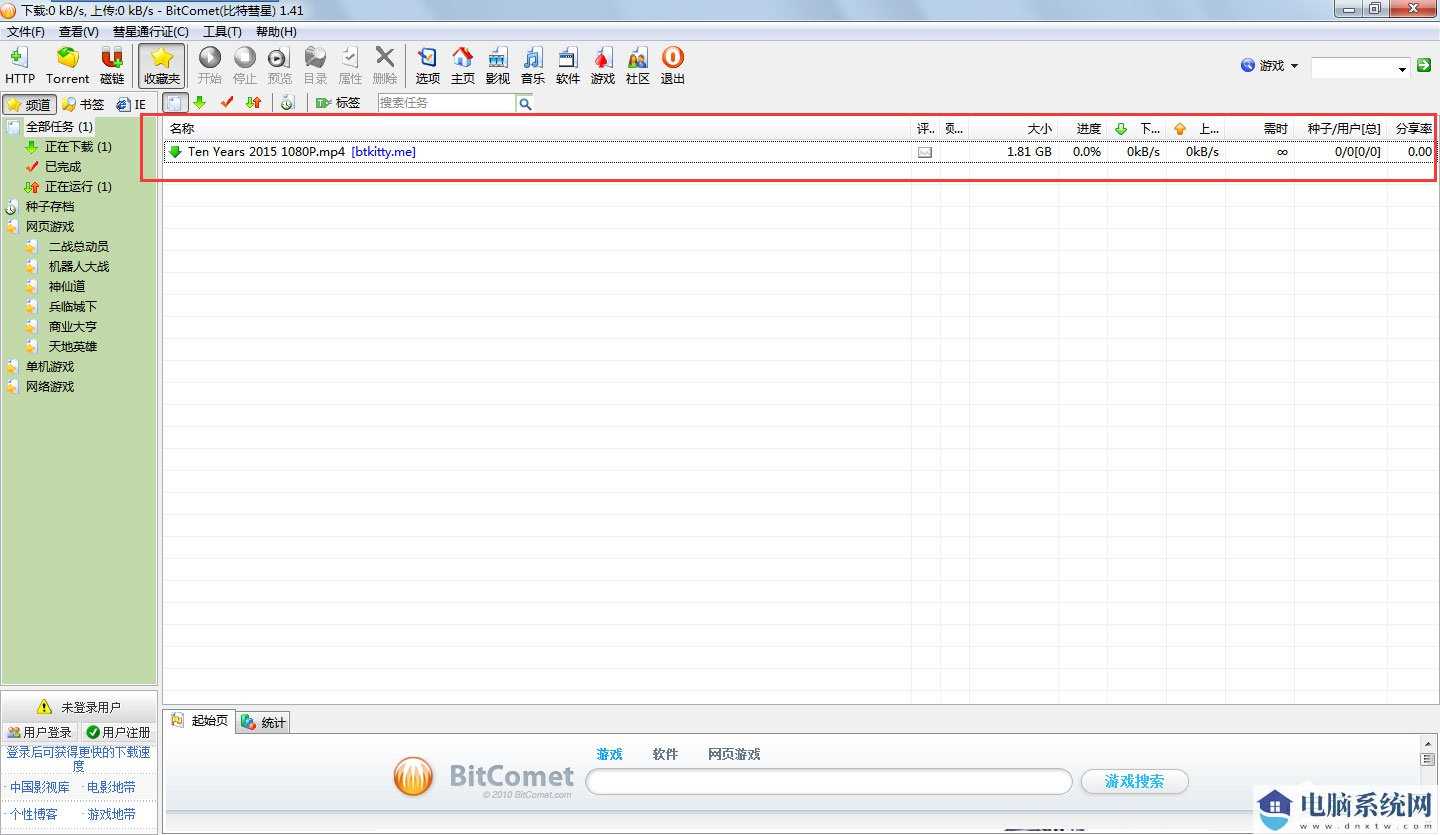Open task 属性 properties

coord(350,65)
